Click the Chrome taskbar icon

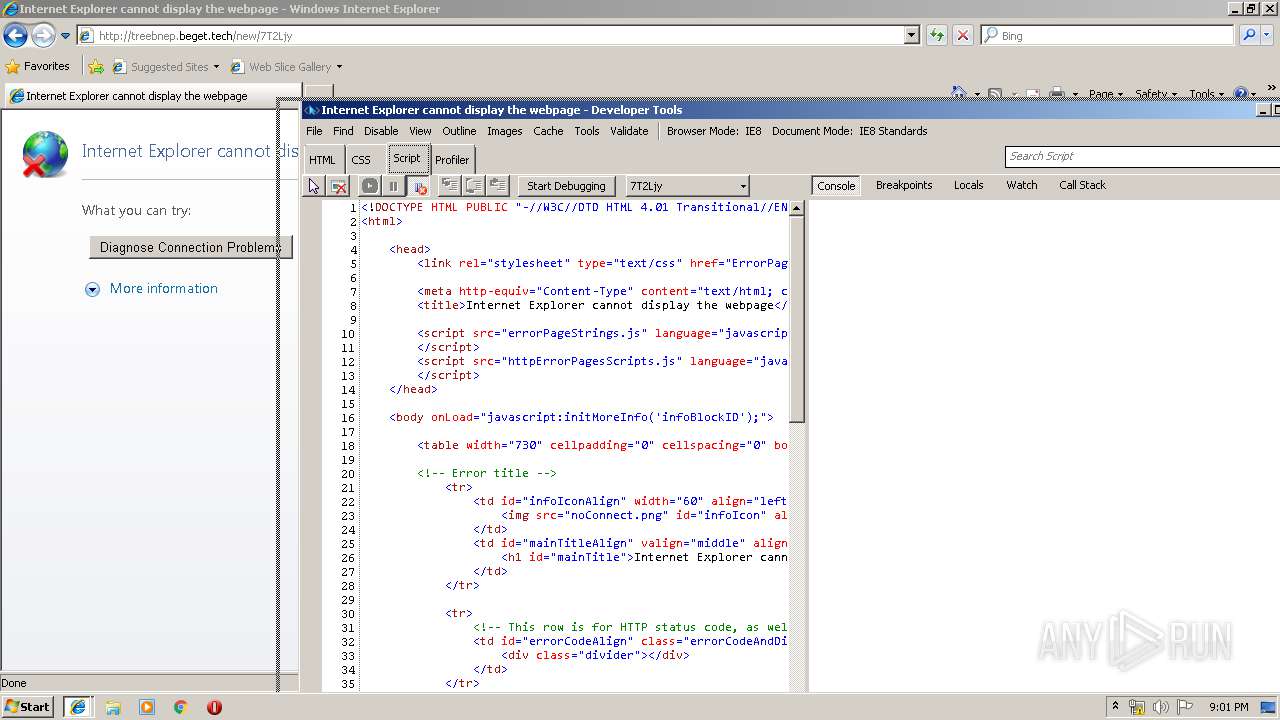180,707
